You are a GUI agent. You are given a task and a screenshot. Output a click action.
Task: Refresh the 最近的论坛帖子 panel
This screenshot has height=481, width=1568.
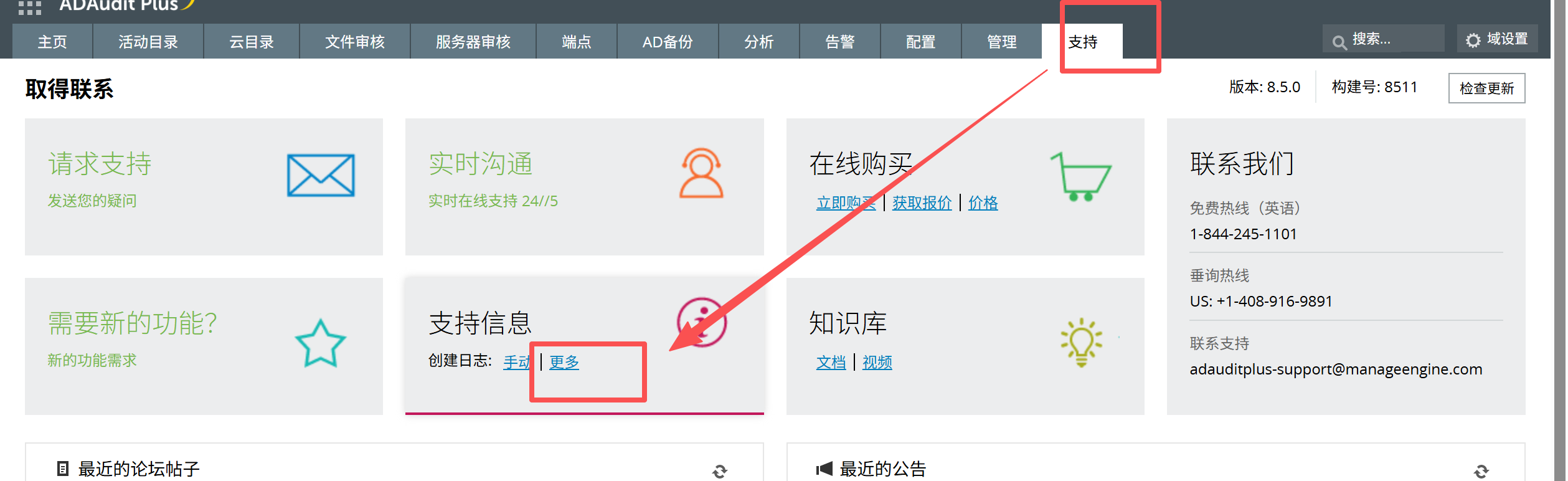click(x=720, y=471)
